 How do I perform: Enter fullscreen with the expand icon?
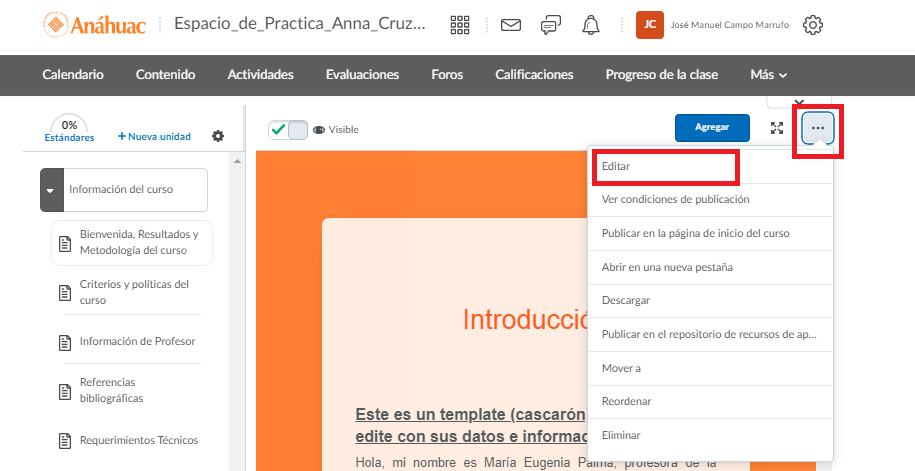pos(777,128)
